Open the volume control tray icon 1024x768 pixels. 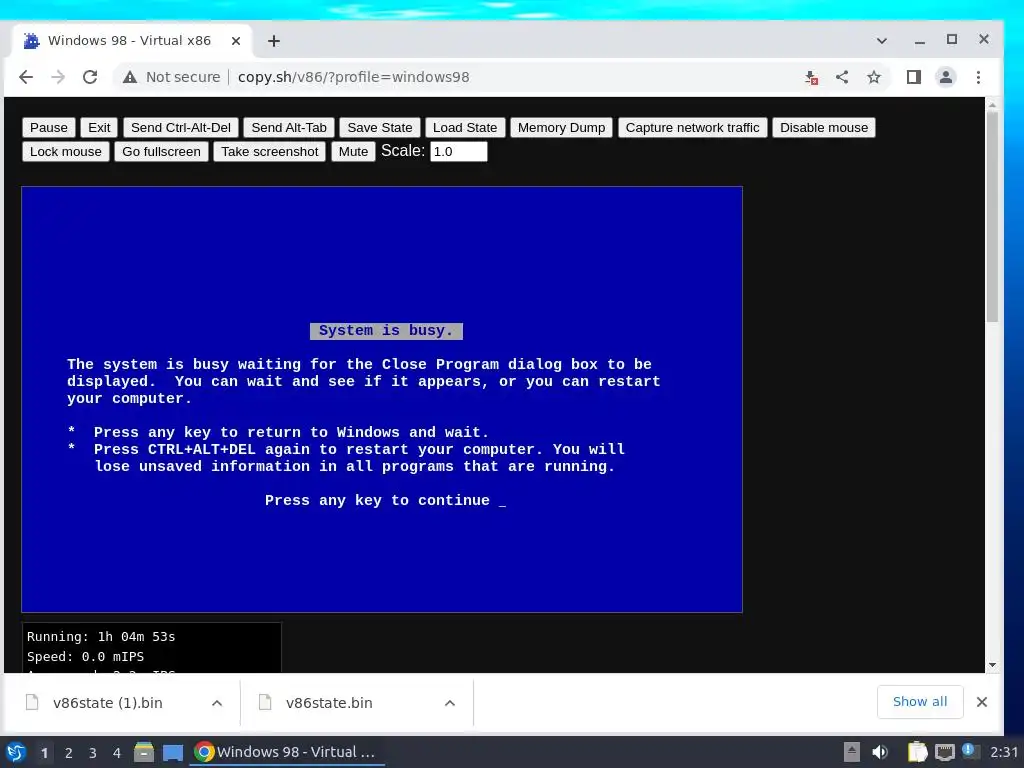pos(880,752)
